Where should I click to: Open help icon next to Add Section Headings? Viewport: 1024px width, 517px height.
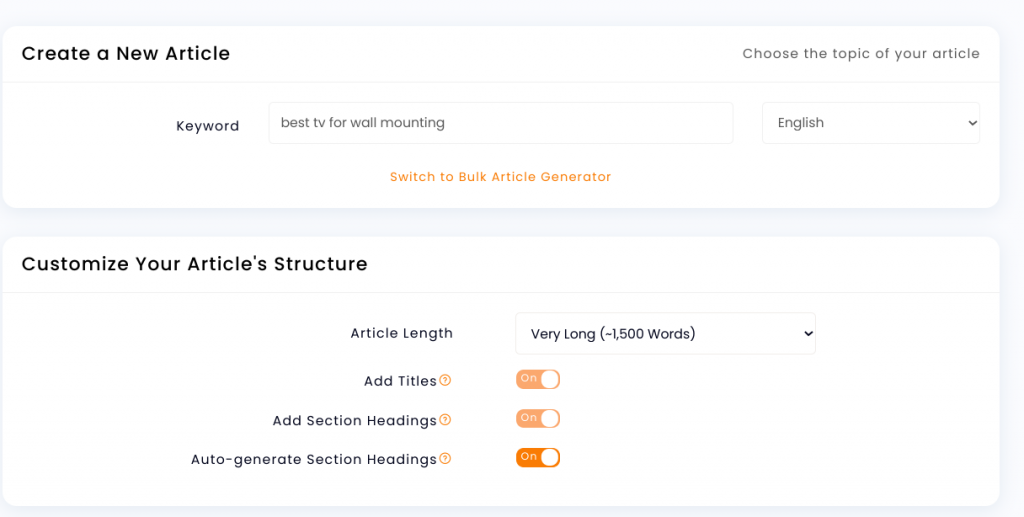point(445,420)
